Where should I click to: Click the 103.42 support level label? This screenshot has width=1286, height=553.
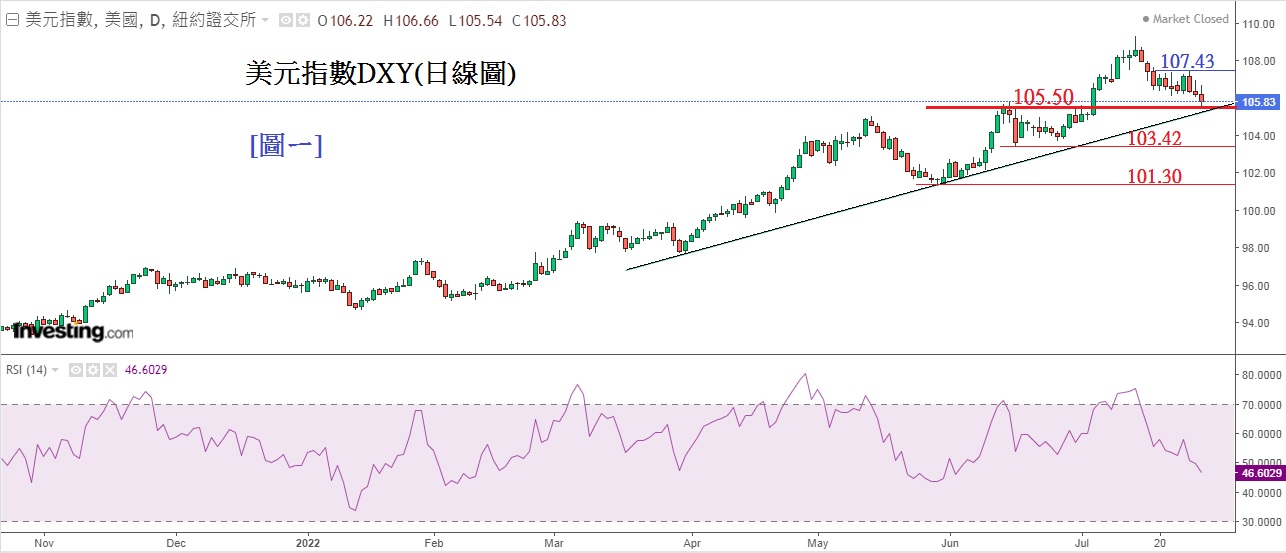1155,138
